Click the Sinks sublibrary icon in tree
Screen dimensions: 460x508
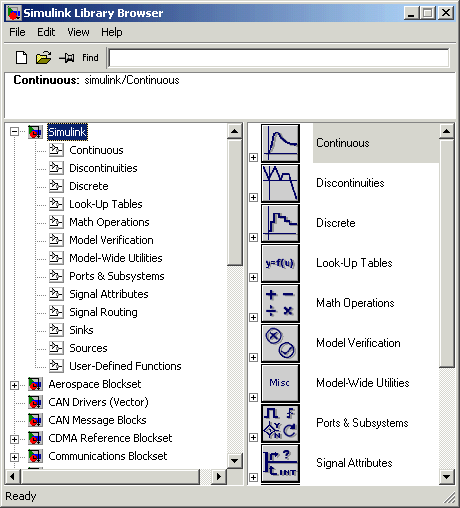(x=56, y=330)
